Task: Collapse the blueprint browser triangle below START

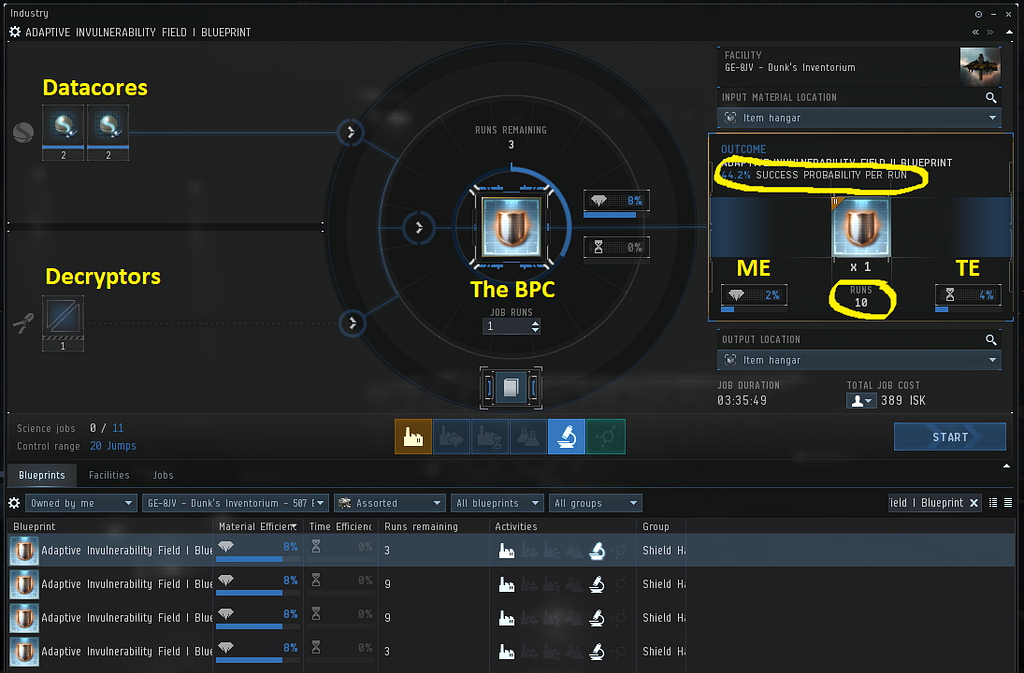Action: [x=1006, y=466]
